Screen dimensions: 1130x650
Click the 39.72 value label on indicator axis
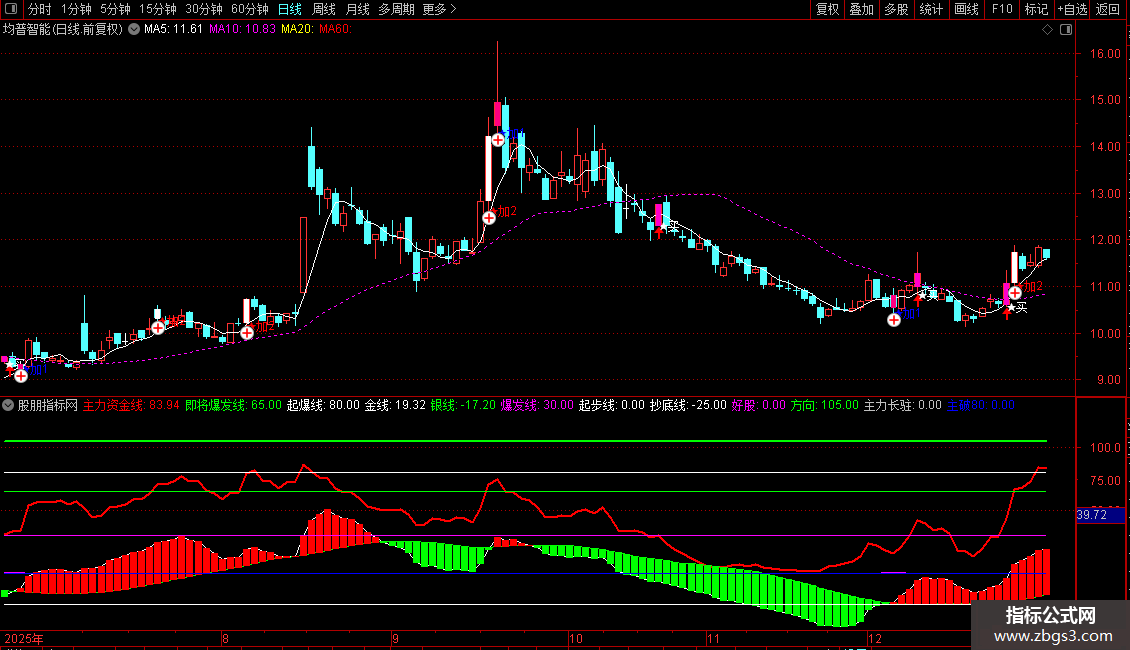[1092, 515]
